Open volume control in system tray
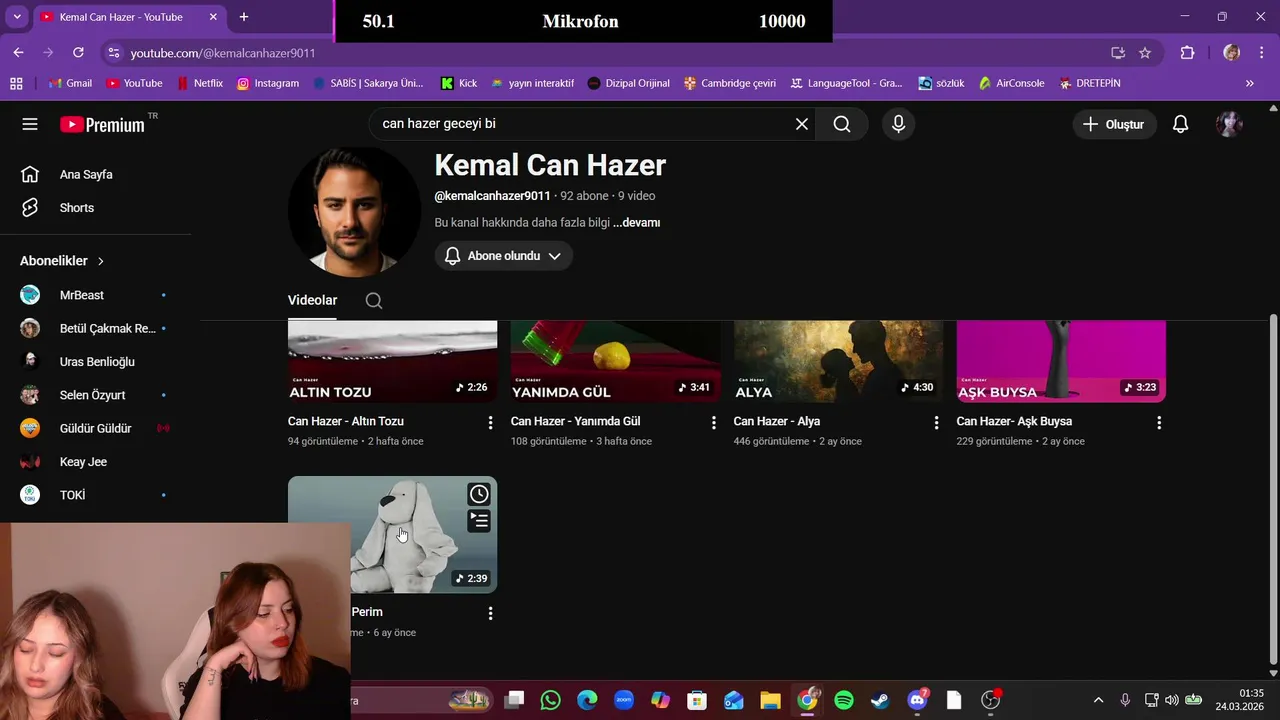Viewport: 1280px width, 720px height. 1171,700
